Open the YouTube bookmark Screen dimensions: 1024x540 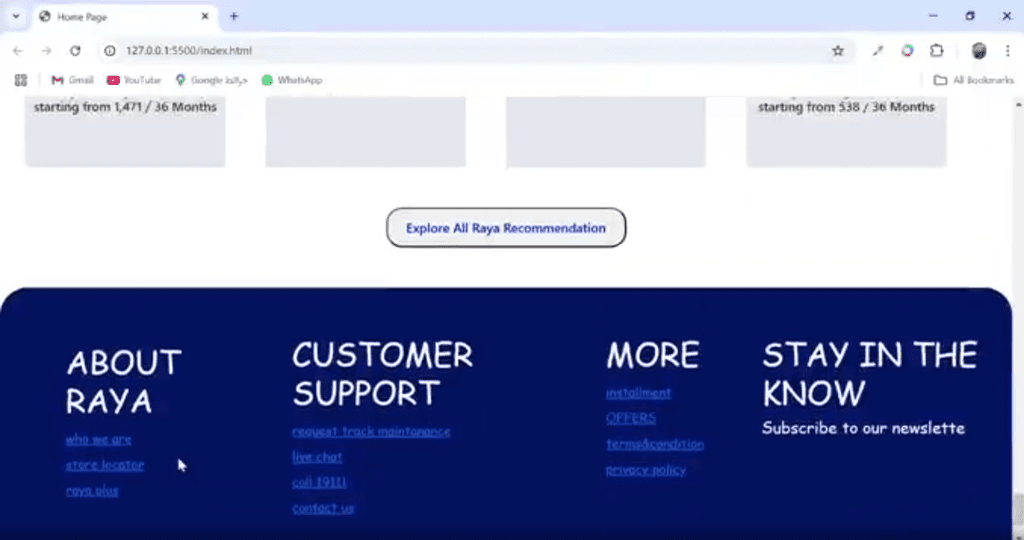click(x=134, y=80)
